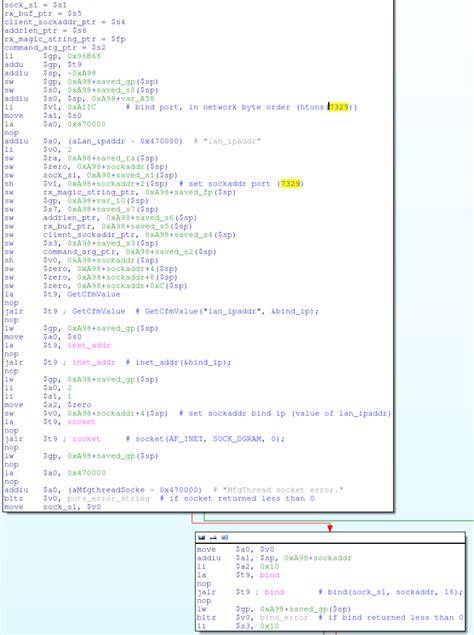This screenshot has height=635, width=474.
Task: Click GetCfmValue in the 'la $t9' line
Action: [93, 294]
